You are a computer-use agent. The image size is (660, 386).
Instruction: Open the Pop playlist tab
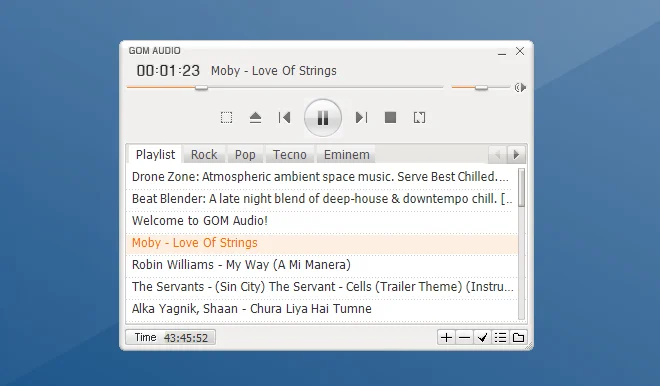(245, 154)
